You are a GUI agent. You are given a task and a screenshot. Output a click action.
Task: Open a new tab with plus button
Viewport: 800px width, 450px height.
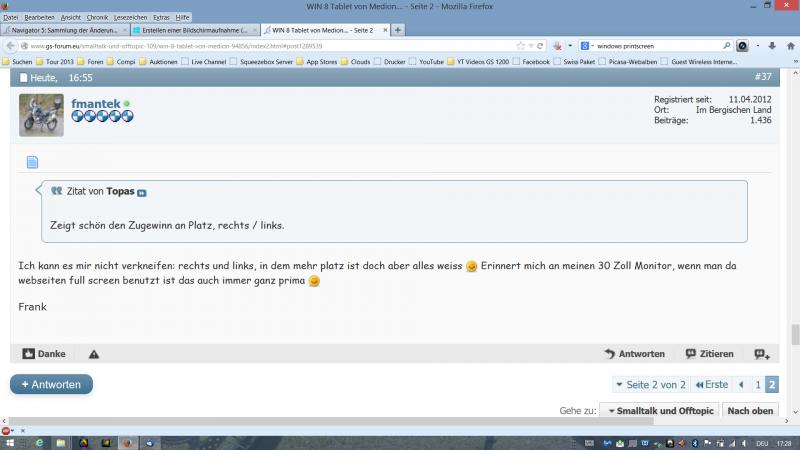[x=399, y=30]
